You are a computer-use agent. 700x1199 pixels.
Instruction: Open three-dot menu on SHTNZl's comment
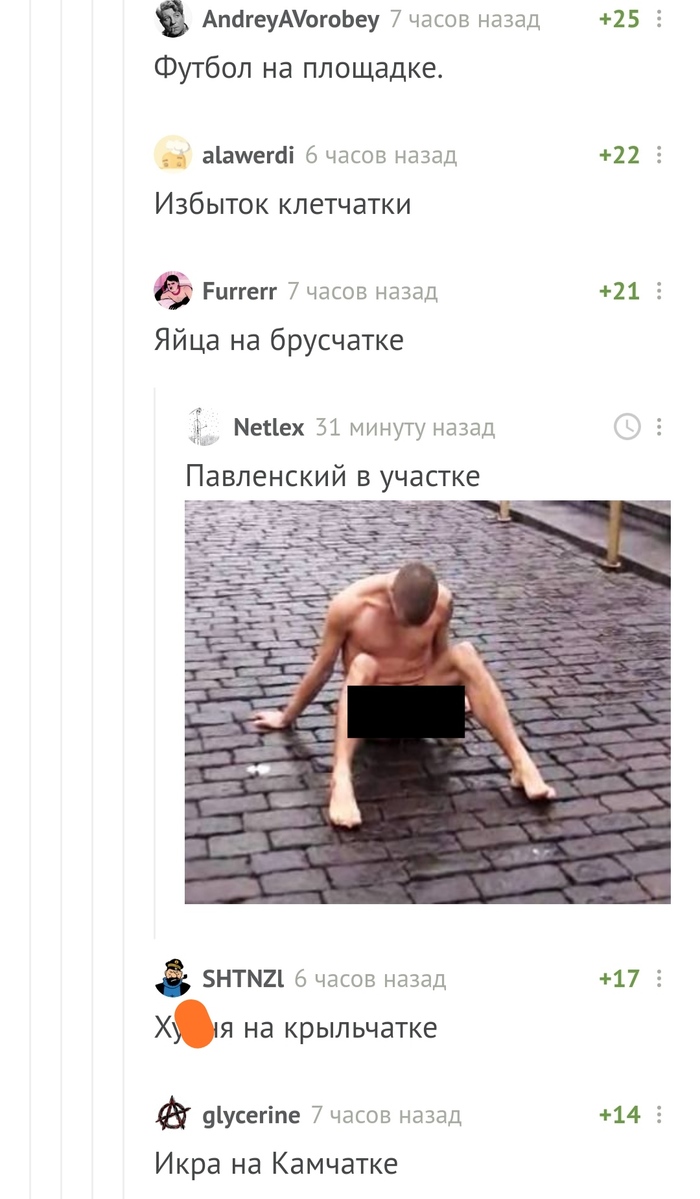click(659, 979)
